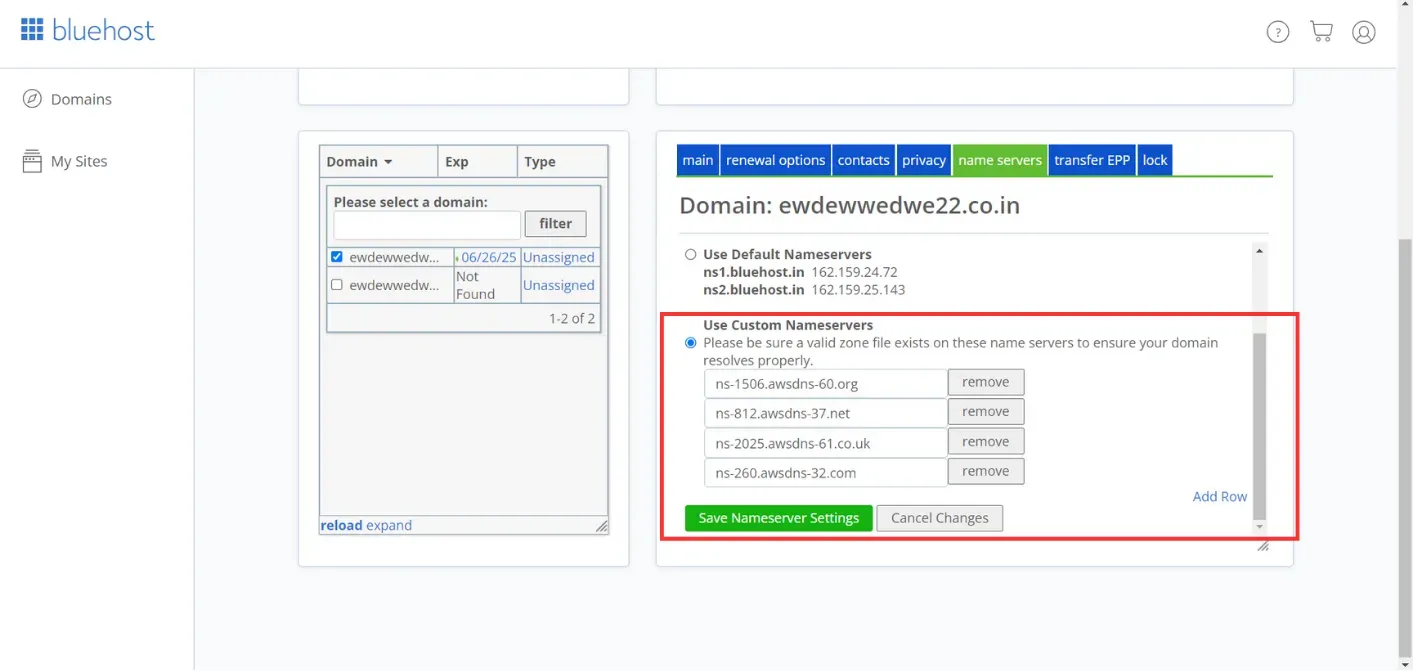Click the Domains compass icon

tap(32, 99)
